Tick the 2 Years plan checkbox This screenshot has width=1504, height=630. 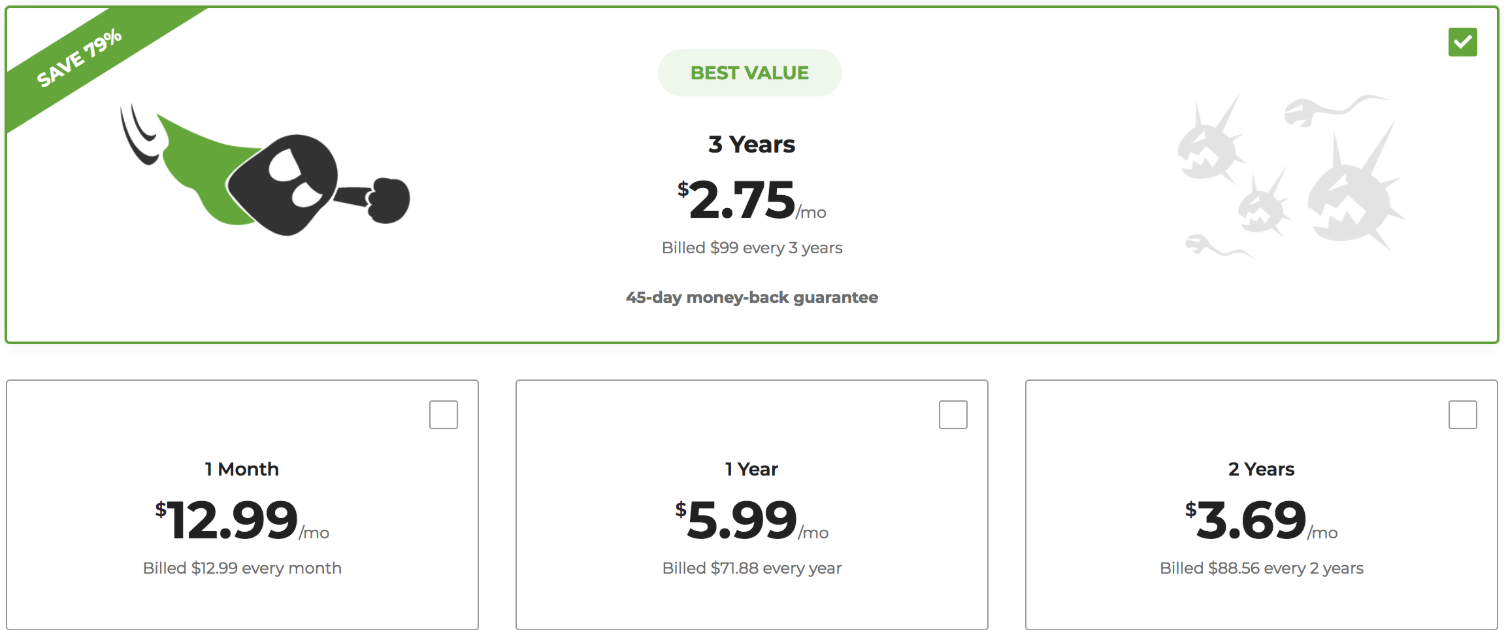(1463, 415)
